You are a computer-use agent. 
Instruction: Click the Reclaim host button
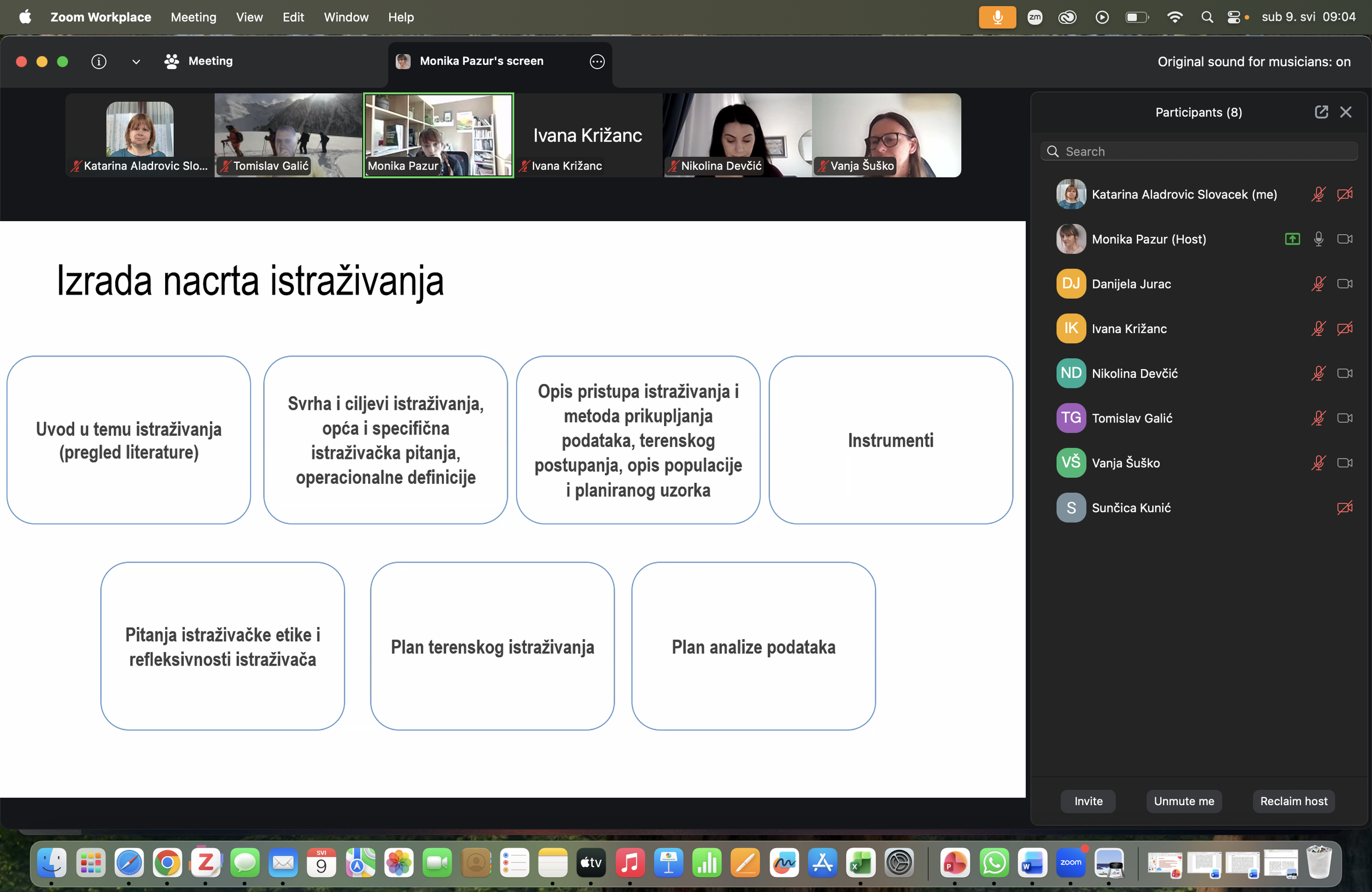pos(1294,801)
